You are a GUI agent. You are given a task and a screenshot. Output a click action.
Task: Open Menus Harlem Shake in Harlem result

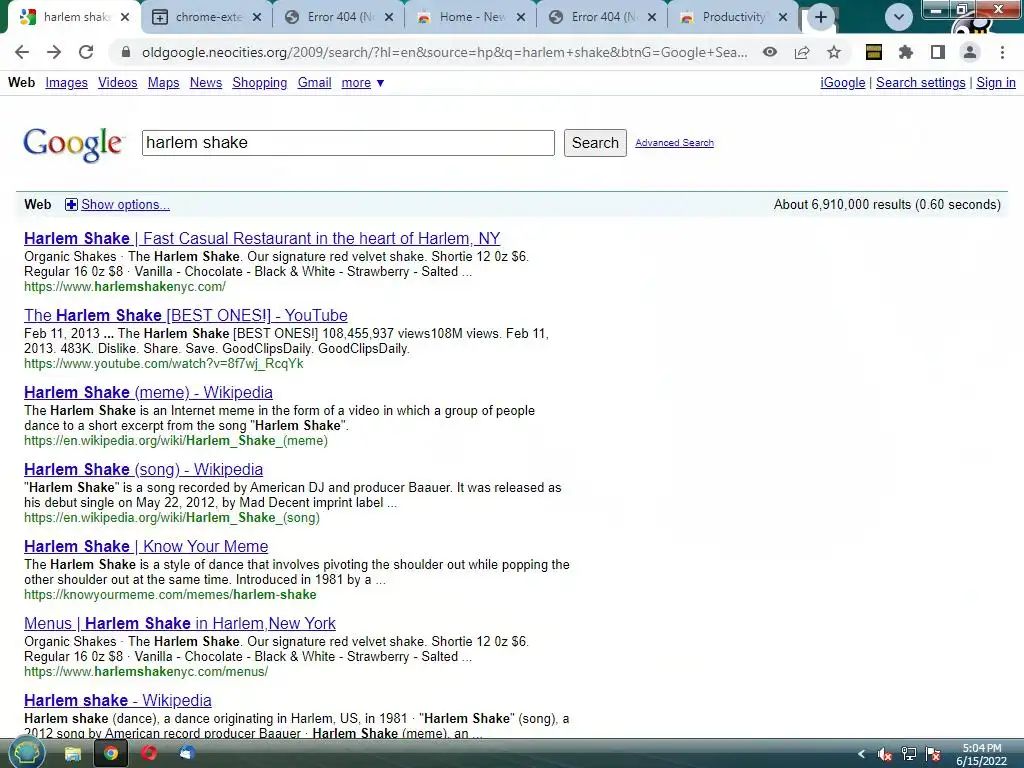tap(180, 624)
